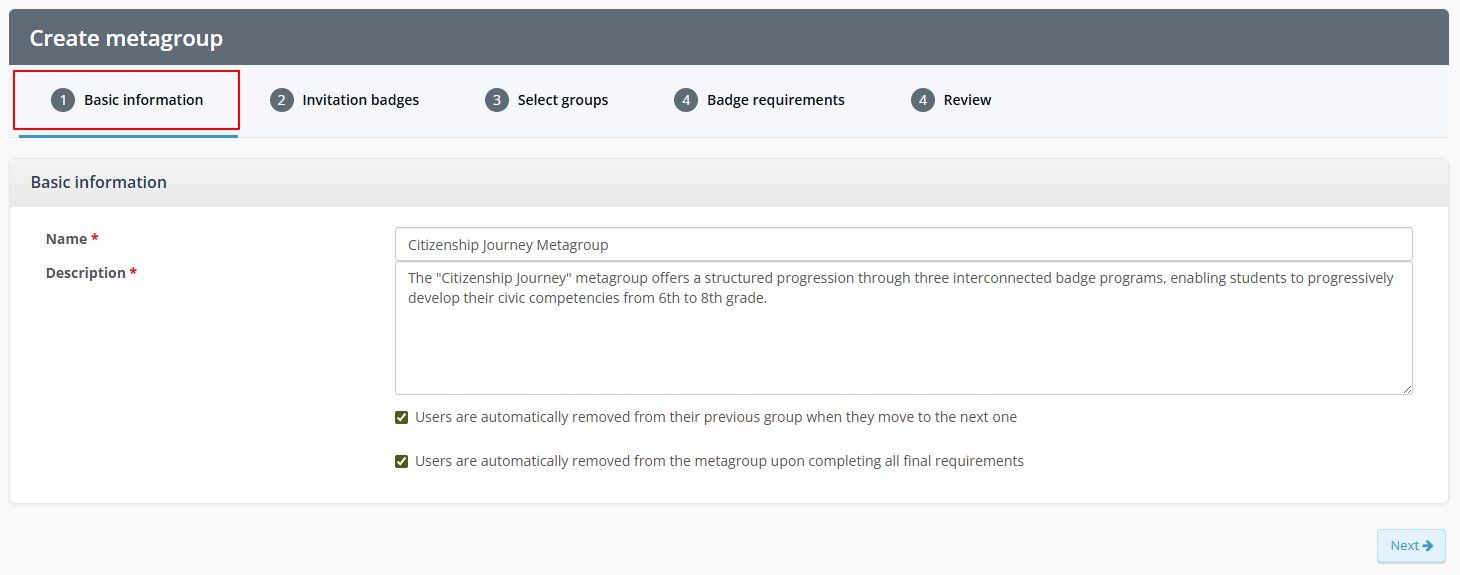The height and width of the screenshot is (575, 1460).
Task: Click the 'upon completing all final requirements' label
Action: coord(719,461)
